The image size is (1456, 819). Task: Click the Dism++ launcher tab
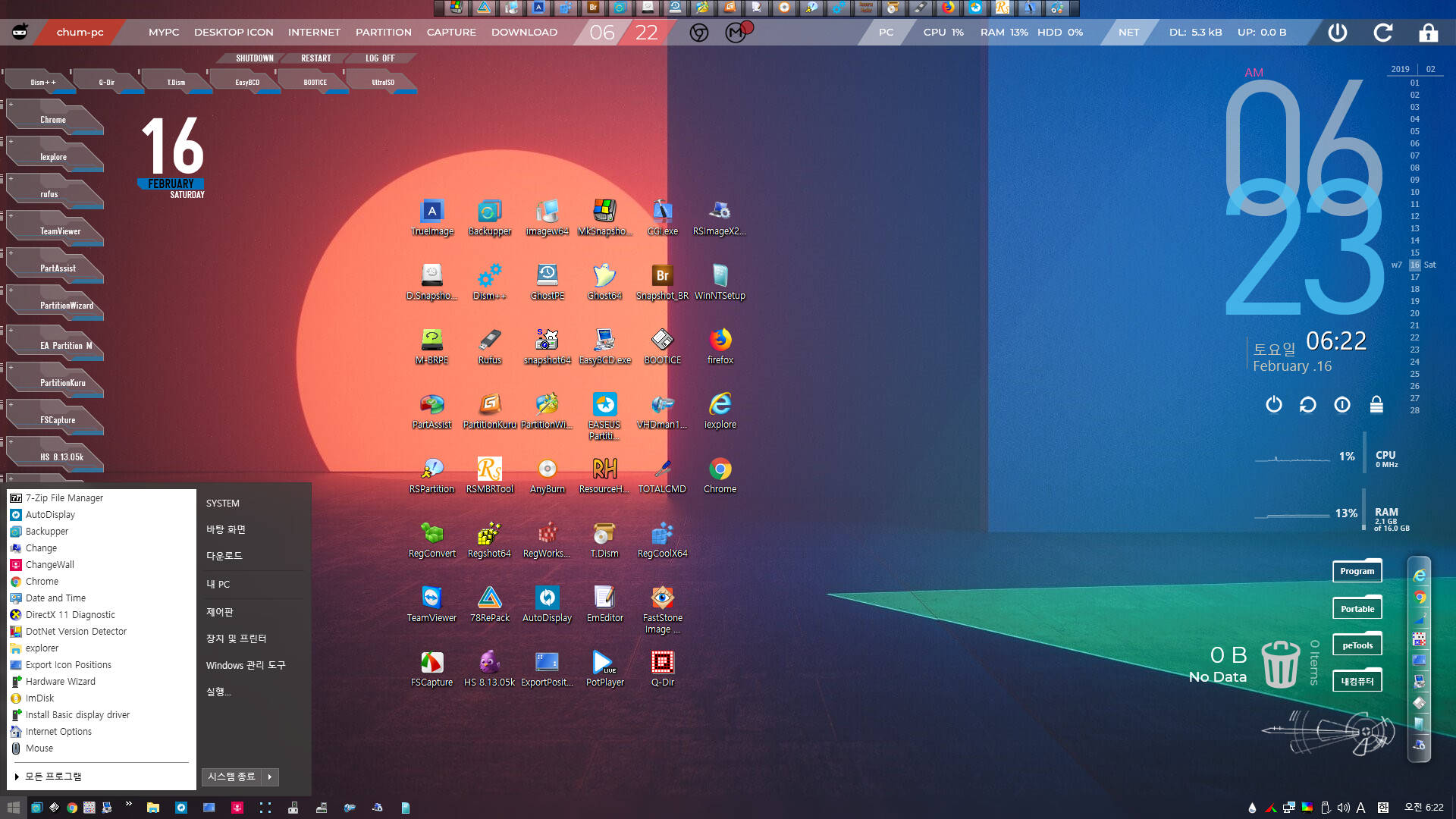(x=41, y=82)
